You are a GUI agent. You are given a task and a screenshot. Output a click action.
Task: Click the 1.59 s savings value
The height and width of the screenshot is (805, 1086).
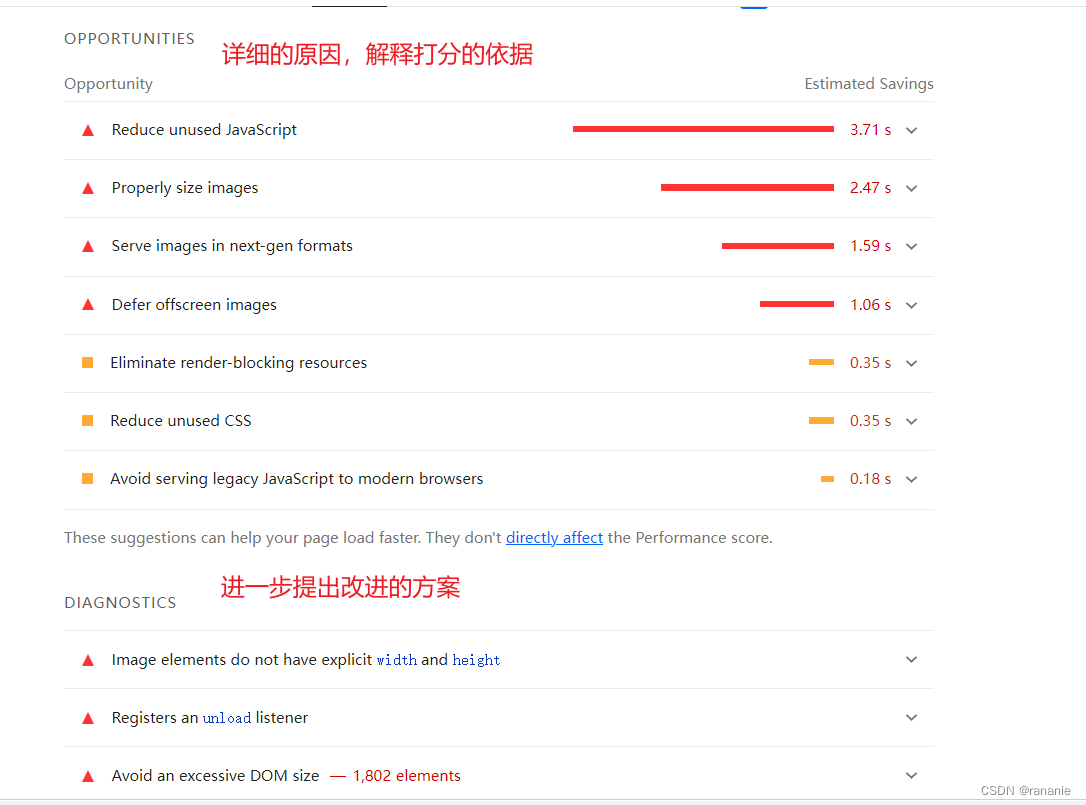[x=871, y=247]
